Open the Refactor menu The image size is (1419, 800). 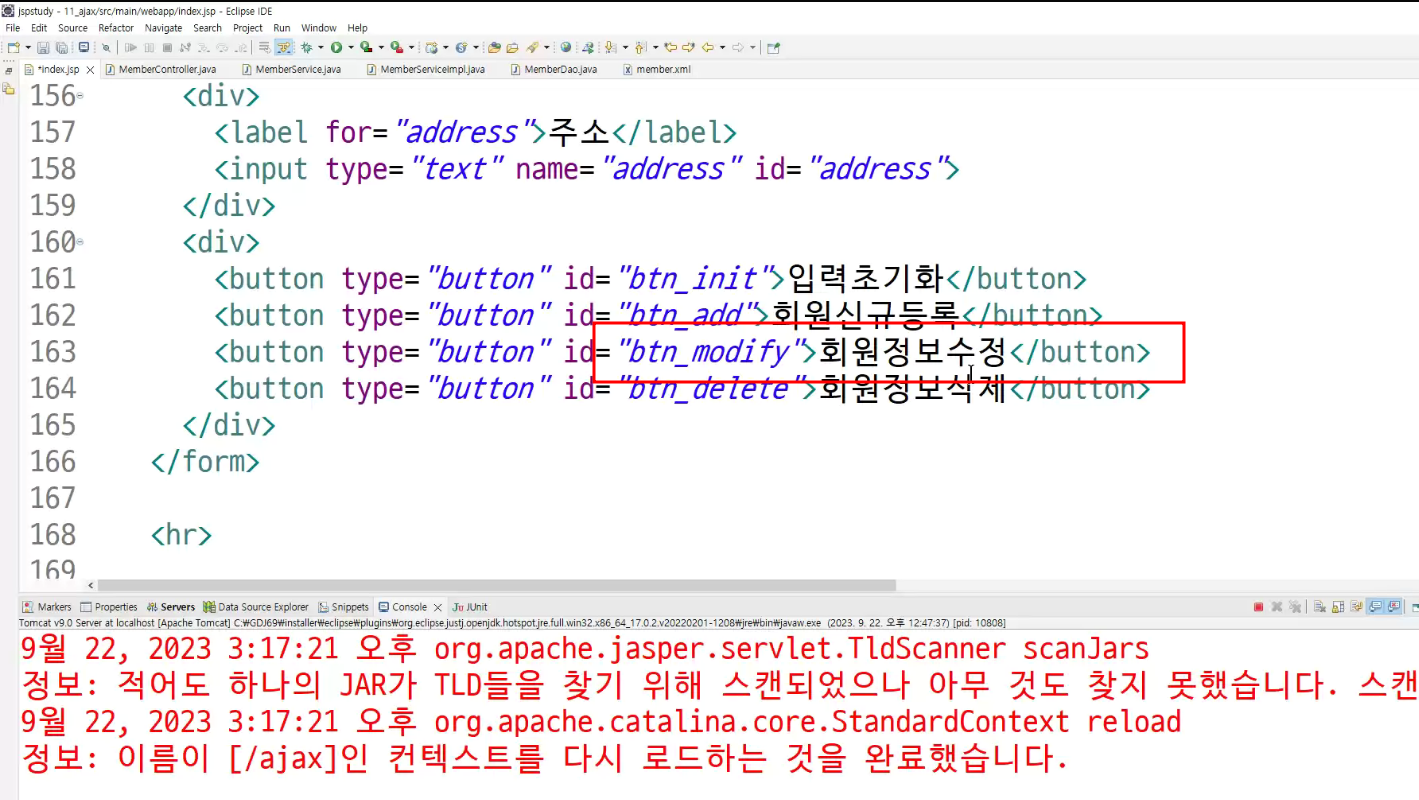[116, 28]
